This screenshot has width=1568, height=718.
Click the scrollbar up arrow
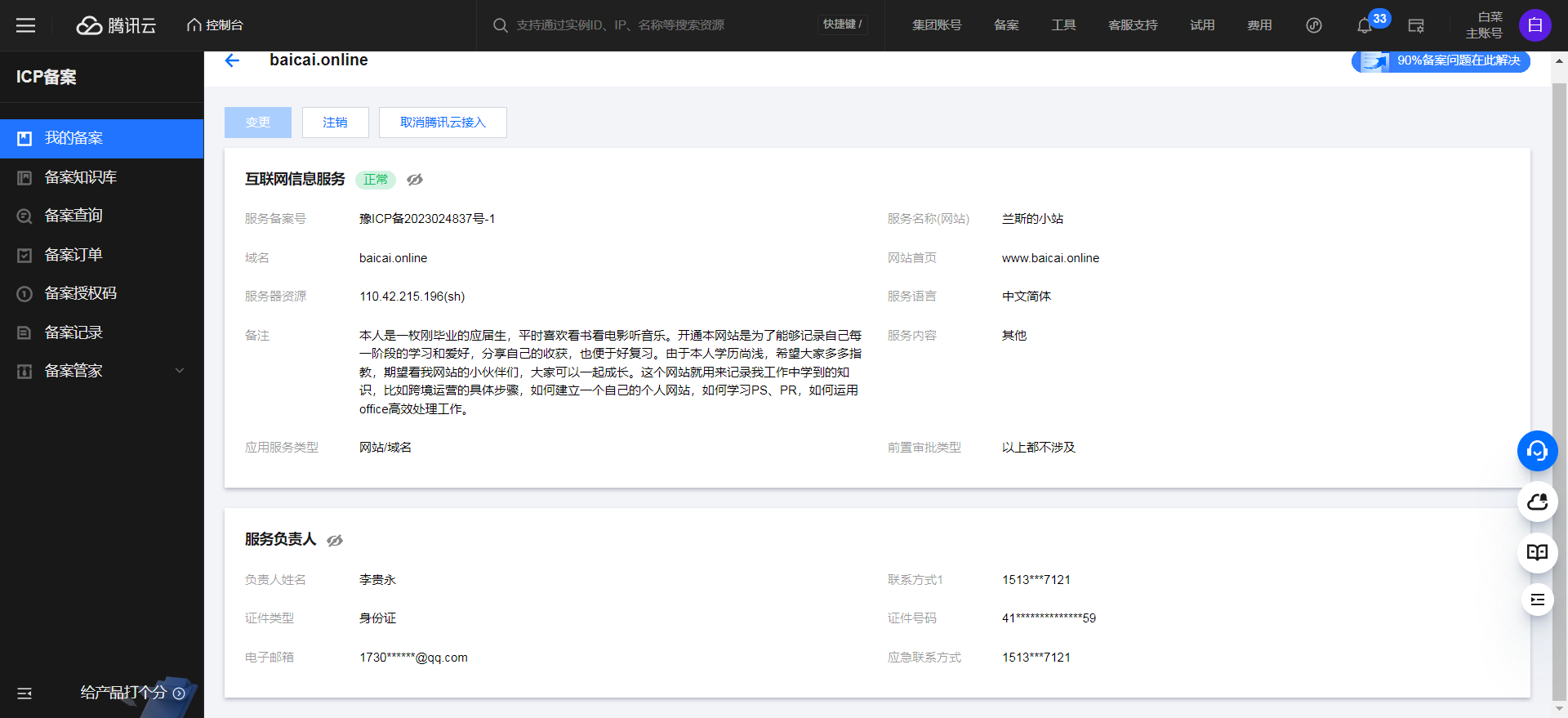click(x=1560, y=61)
